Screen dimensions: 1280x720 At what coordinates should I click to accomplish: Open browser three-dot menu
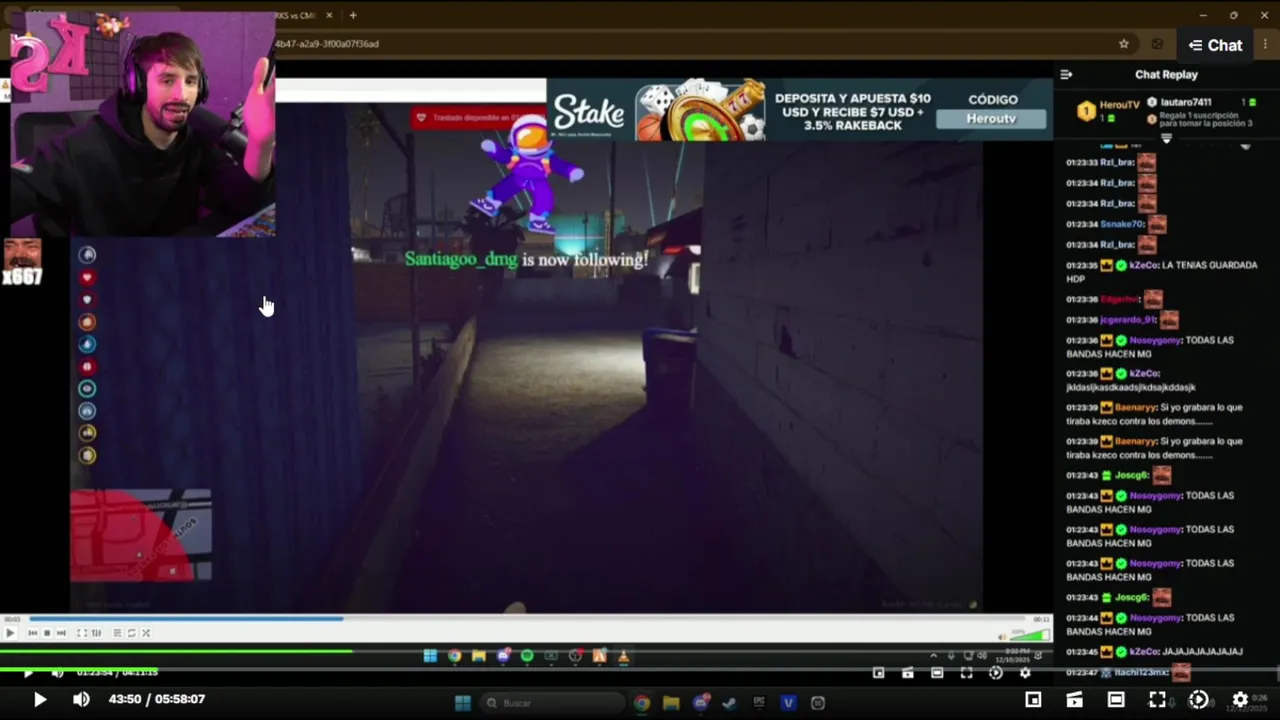click(x=1266, y=44)
